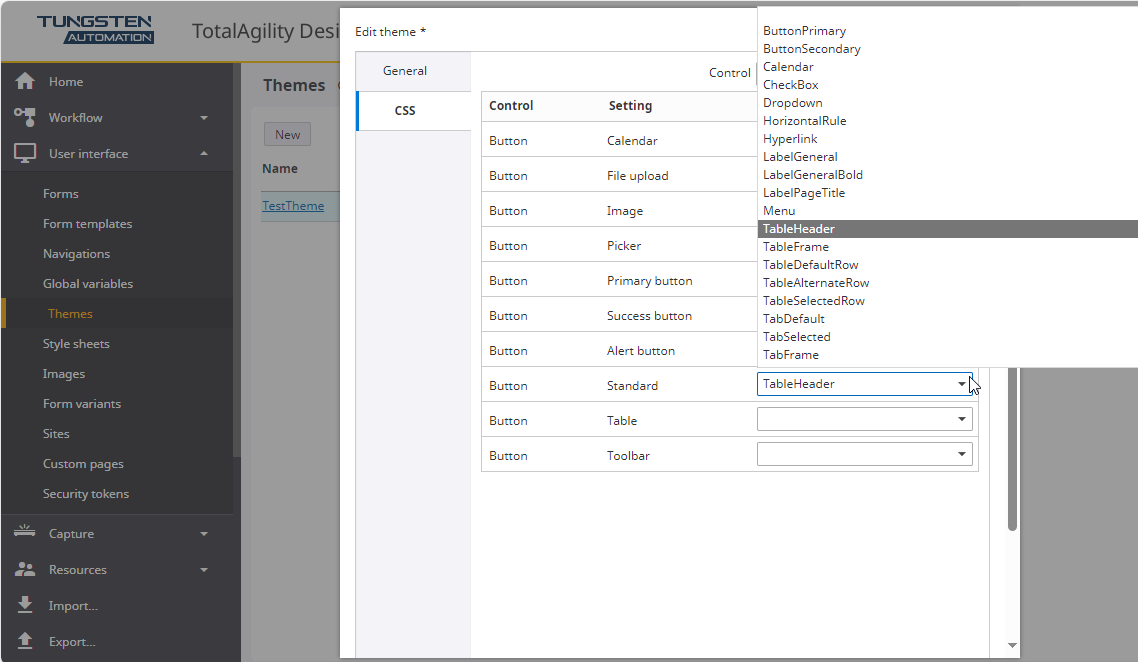Open Global variables in sidebar
The image size is (1138, 662).
point(88,284)
